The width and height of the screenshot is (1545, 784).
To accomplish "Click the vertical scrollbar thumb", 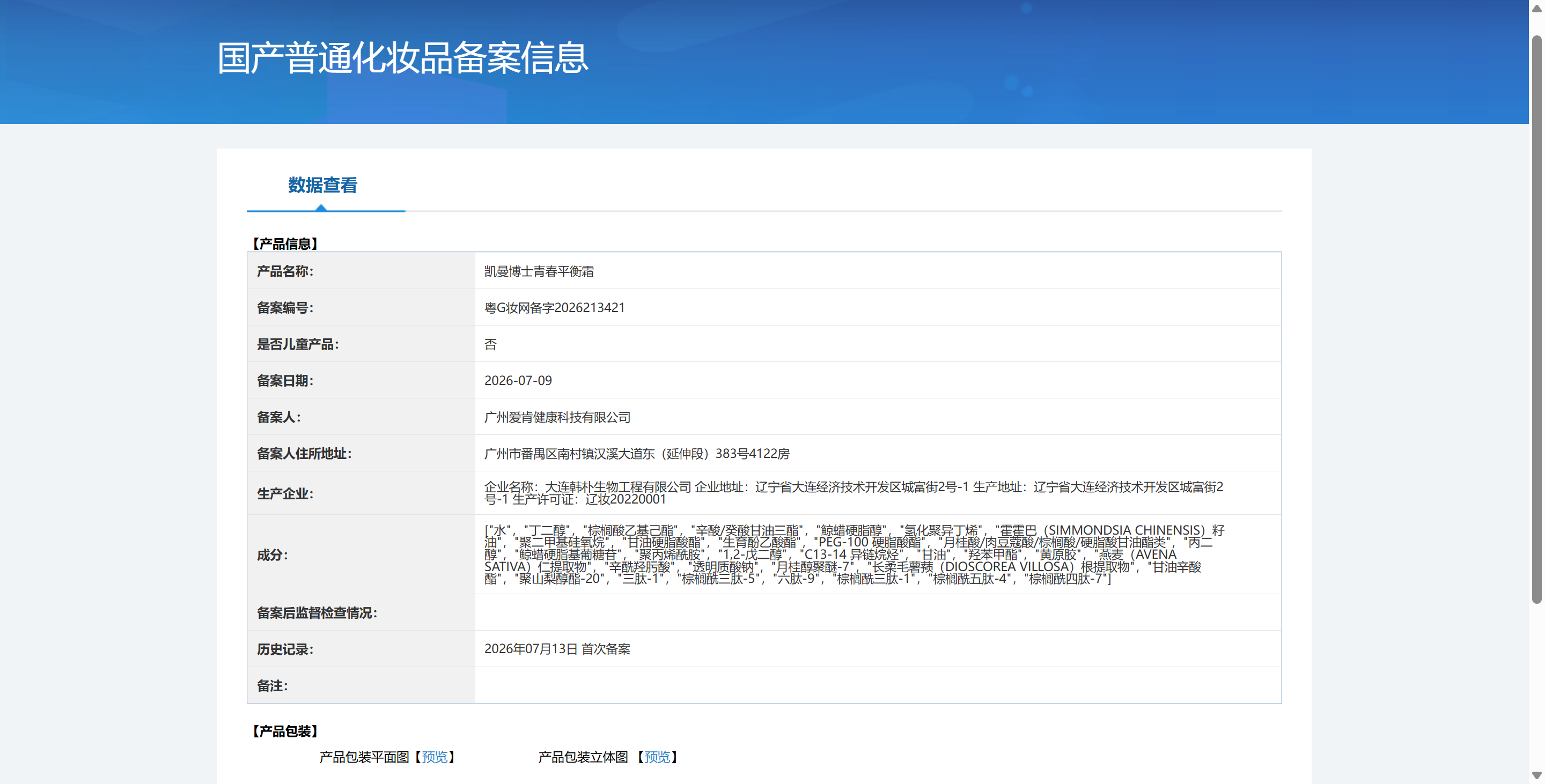I will point(1536,320).
